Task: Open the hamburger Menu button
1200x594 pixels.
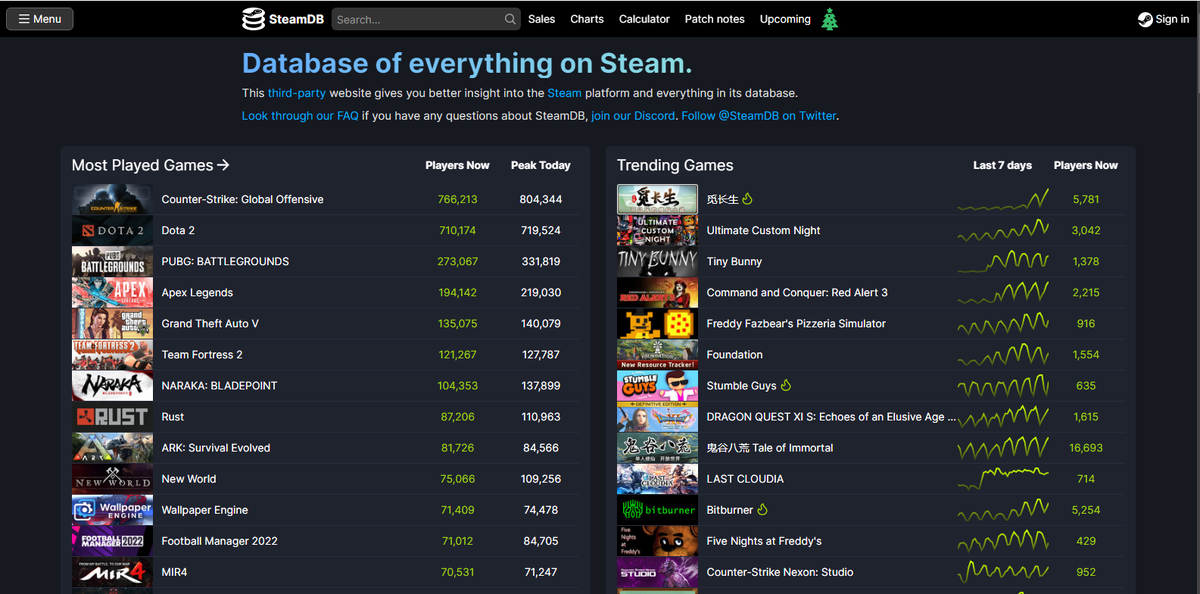Action: (40, 19)
